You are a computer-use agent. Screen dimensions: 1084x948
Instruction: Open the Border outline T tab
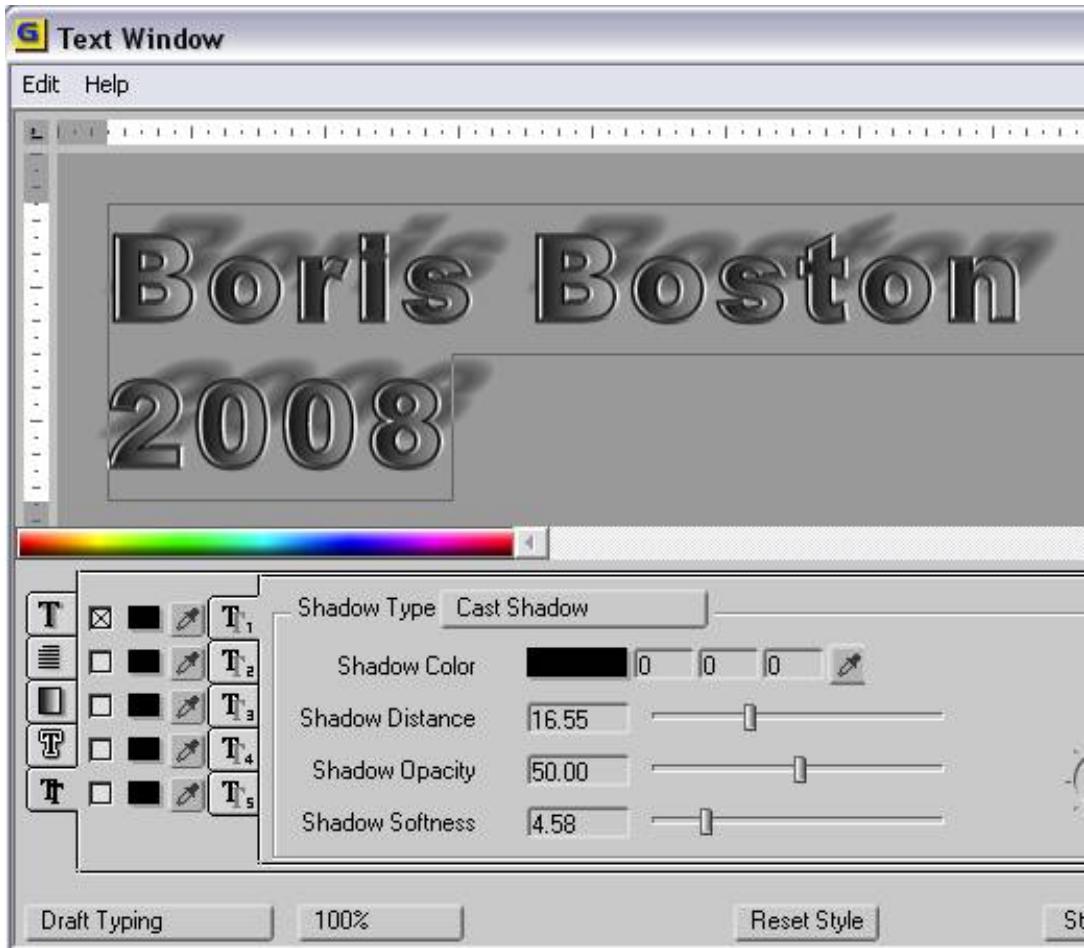click(x=50, y=745)
